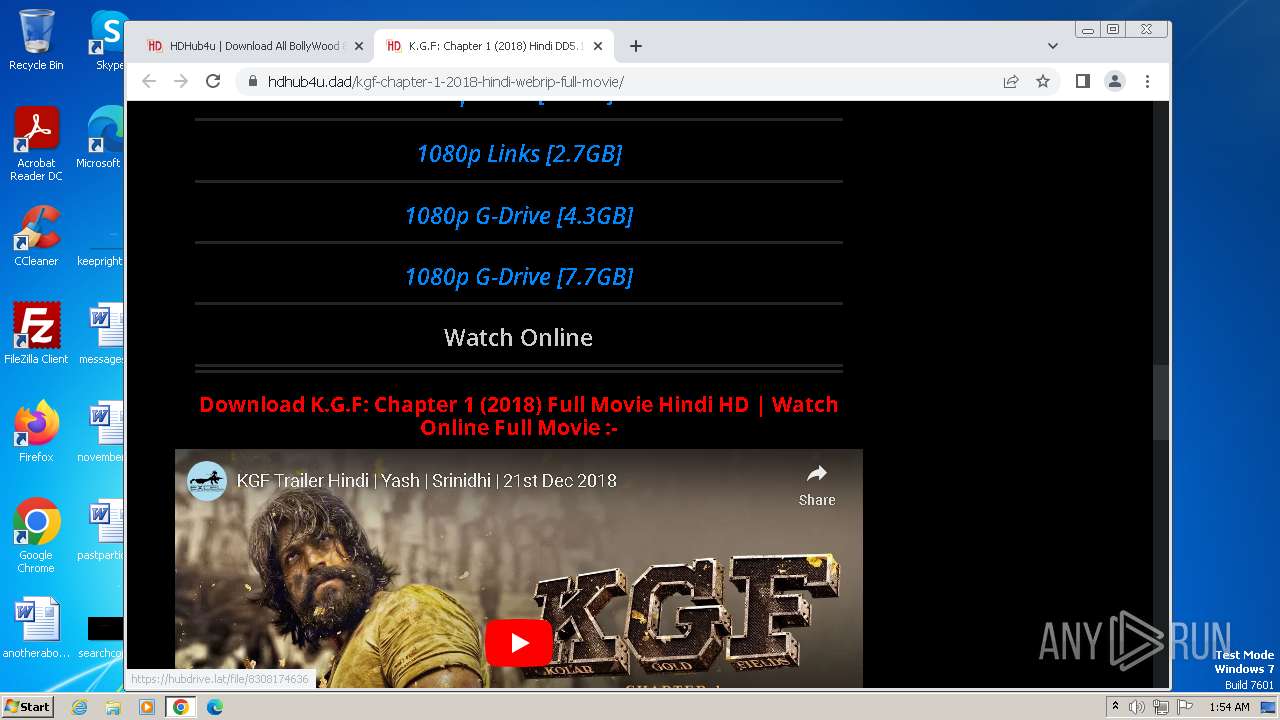
Task: Open Firefox desktop icon
Action: point(36,432)
